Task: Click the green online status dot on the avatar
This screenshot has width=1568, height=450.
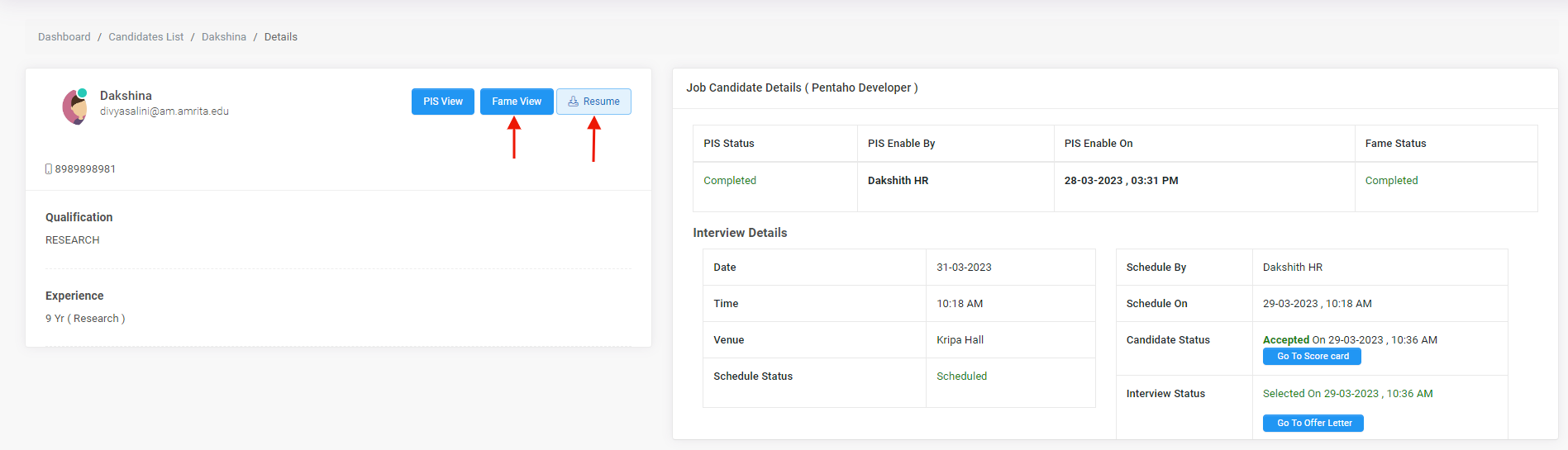Action: (83, 92)
